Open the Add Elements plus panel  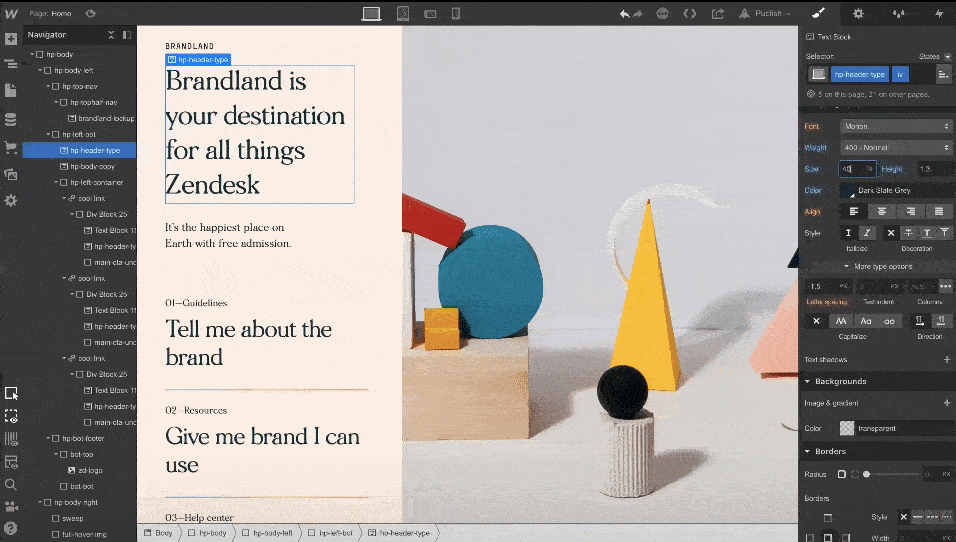(x=11, y=39)
